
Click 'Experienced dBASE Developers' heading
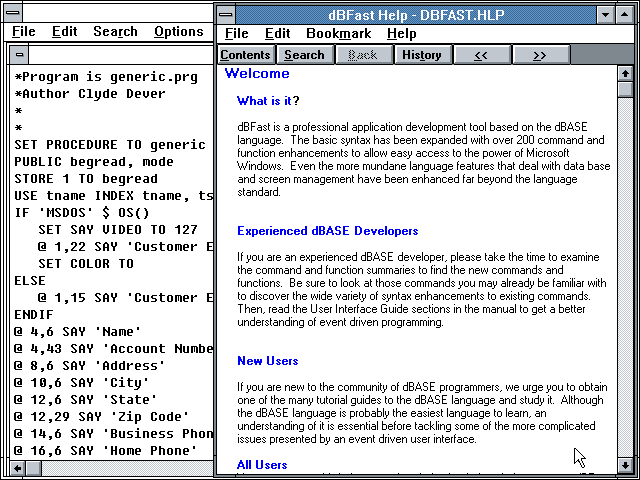[x=328, y=231]
